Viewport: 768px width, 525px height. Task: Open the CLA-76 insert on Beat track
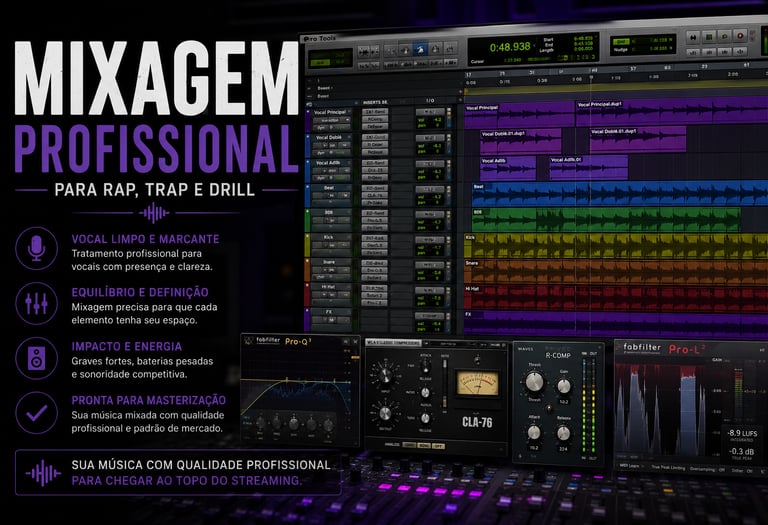click(375, 195)
